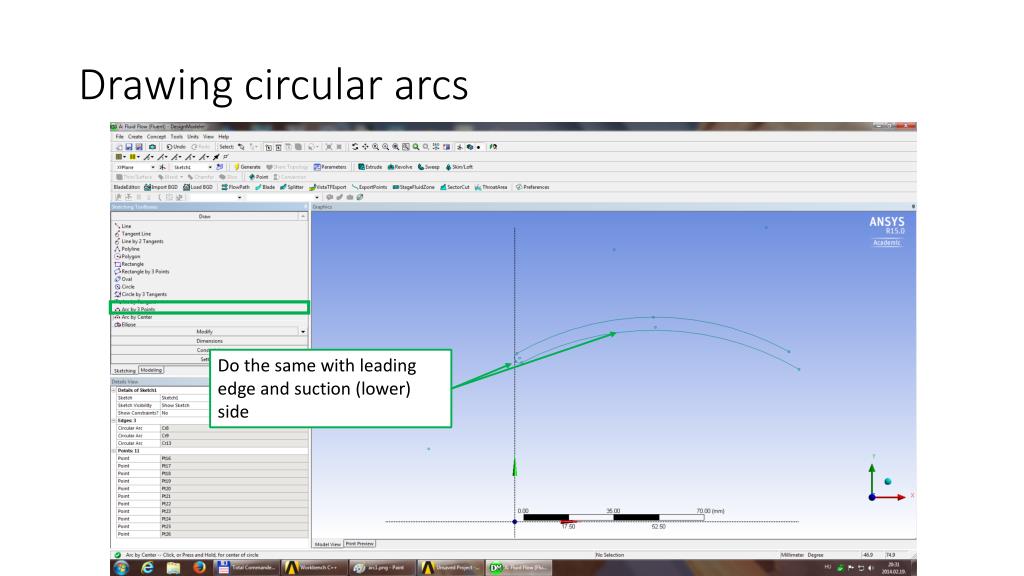Switch to the Paint taskbar window
The width and height of the screenshot is (1024, 576).
click(381, 568)
